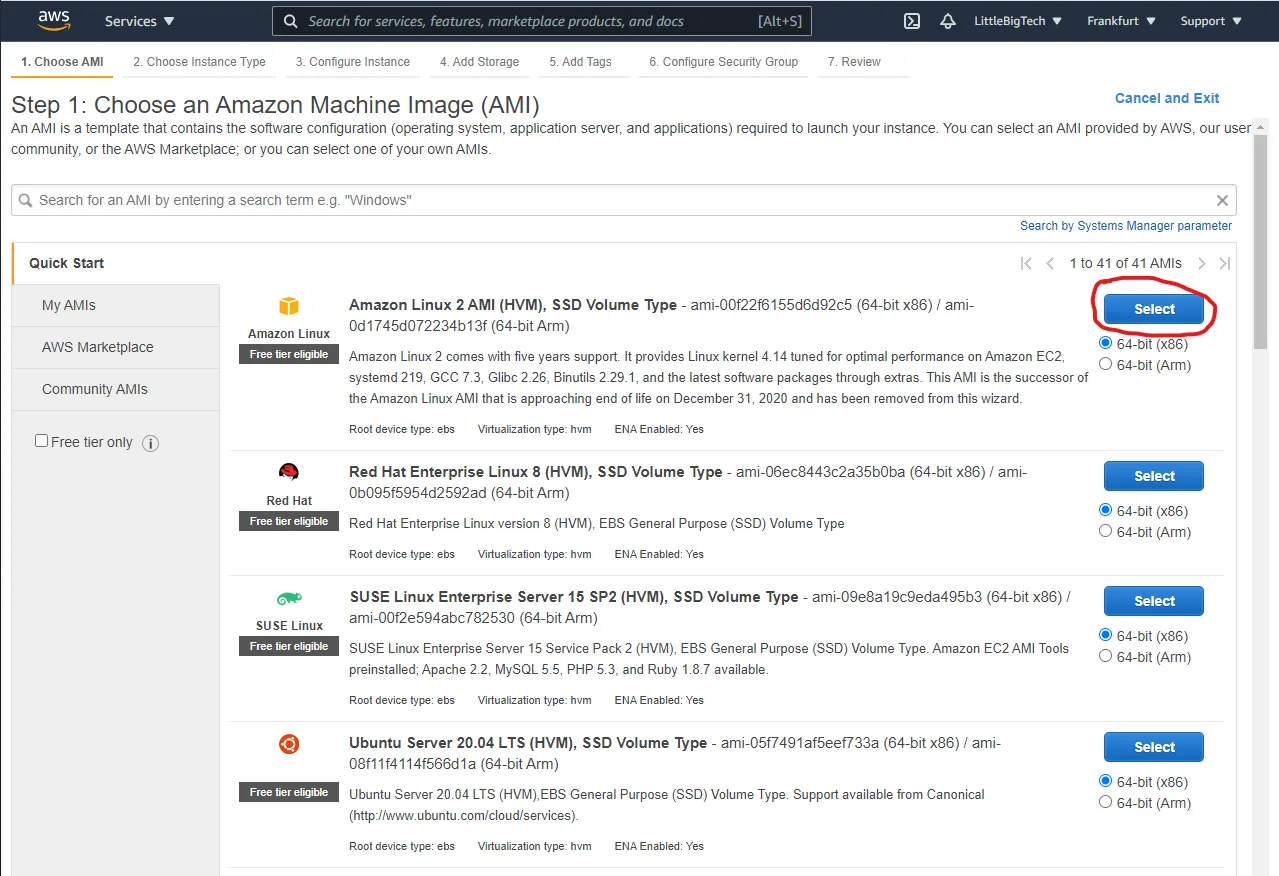This screenshot has height=876, width=1279.
Task: Choose 64-bit (Arm) for Ubuntu Server 20.04
Action: point(1105,802)
